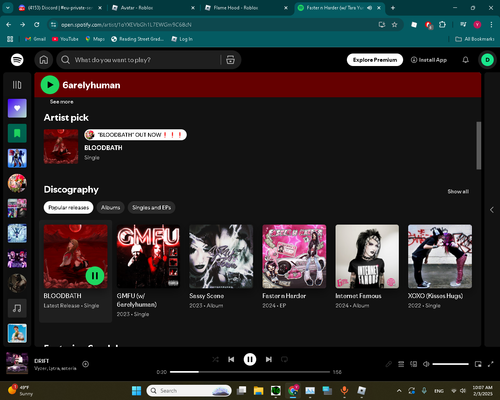Click Show all for Discography
This screenshot has height=400, width=500.
click(x=458, y=191)
